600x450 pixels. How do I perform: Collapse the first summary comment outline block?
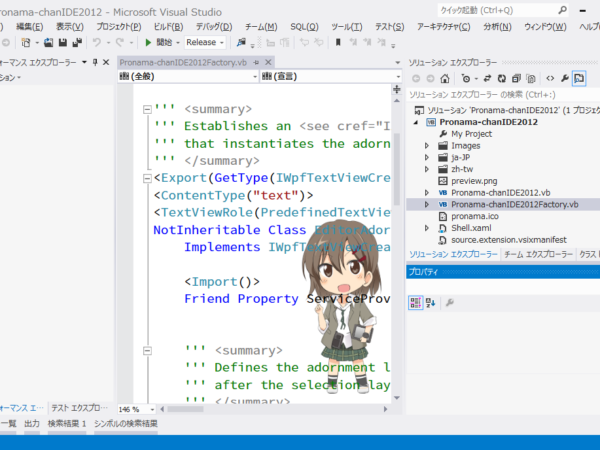pyautogui.click(x=147, y=109)
